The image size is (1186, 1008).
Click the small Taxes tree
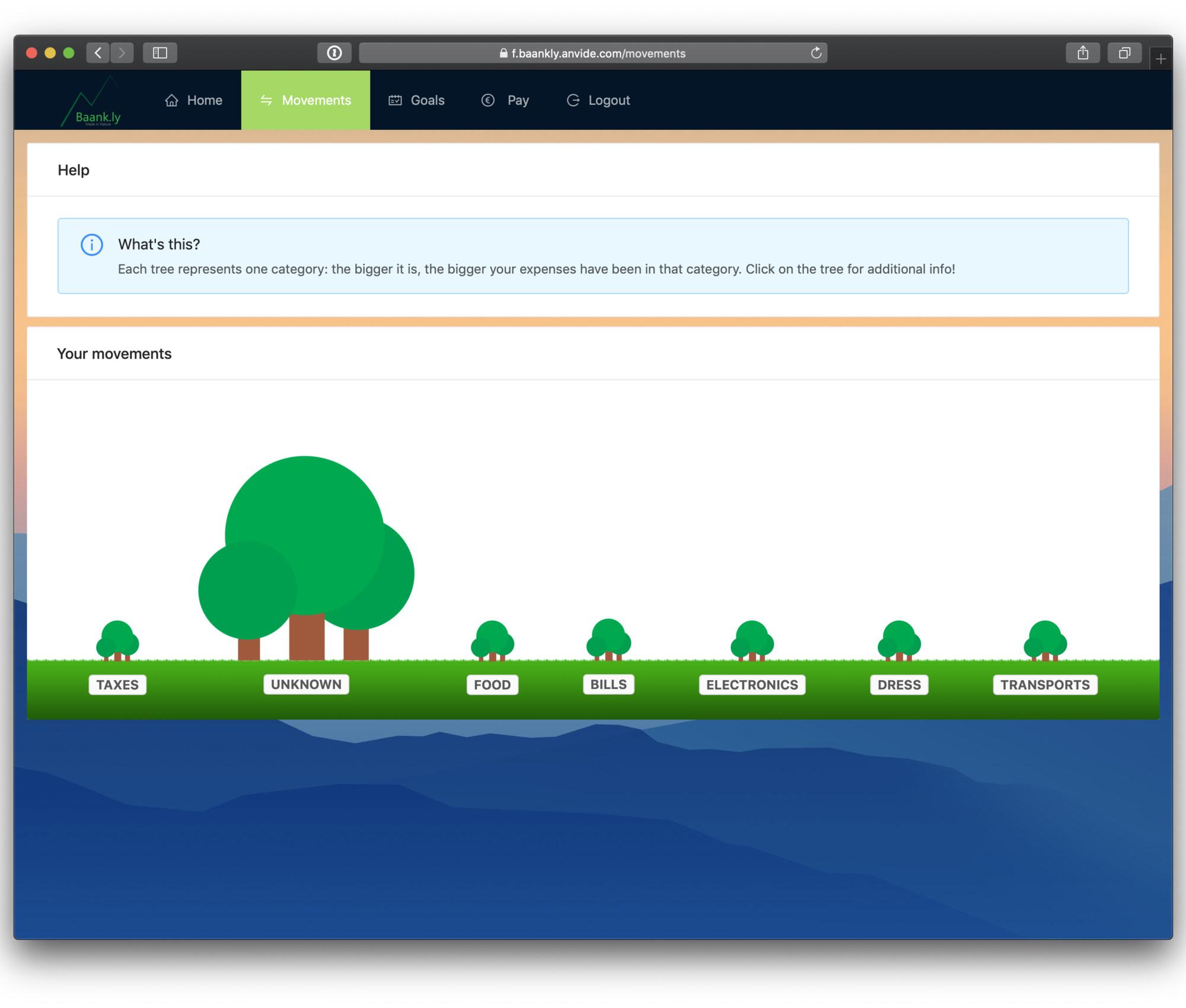pos(117,640)
